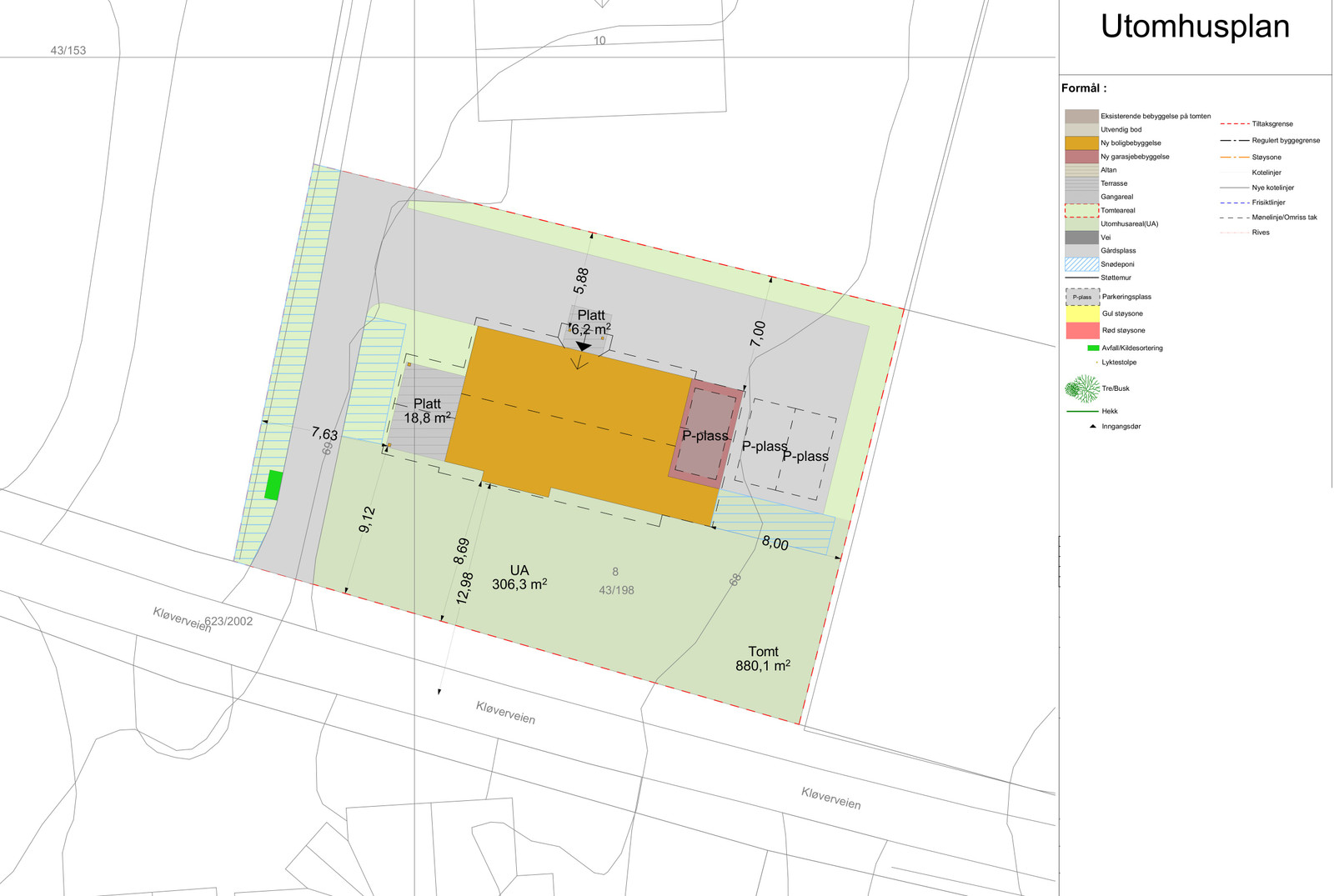Click the Rød støysone red swatch
This screenshot has width=1334, height=896.
pos(1082,330)
